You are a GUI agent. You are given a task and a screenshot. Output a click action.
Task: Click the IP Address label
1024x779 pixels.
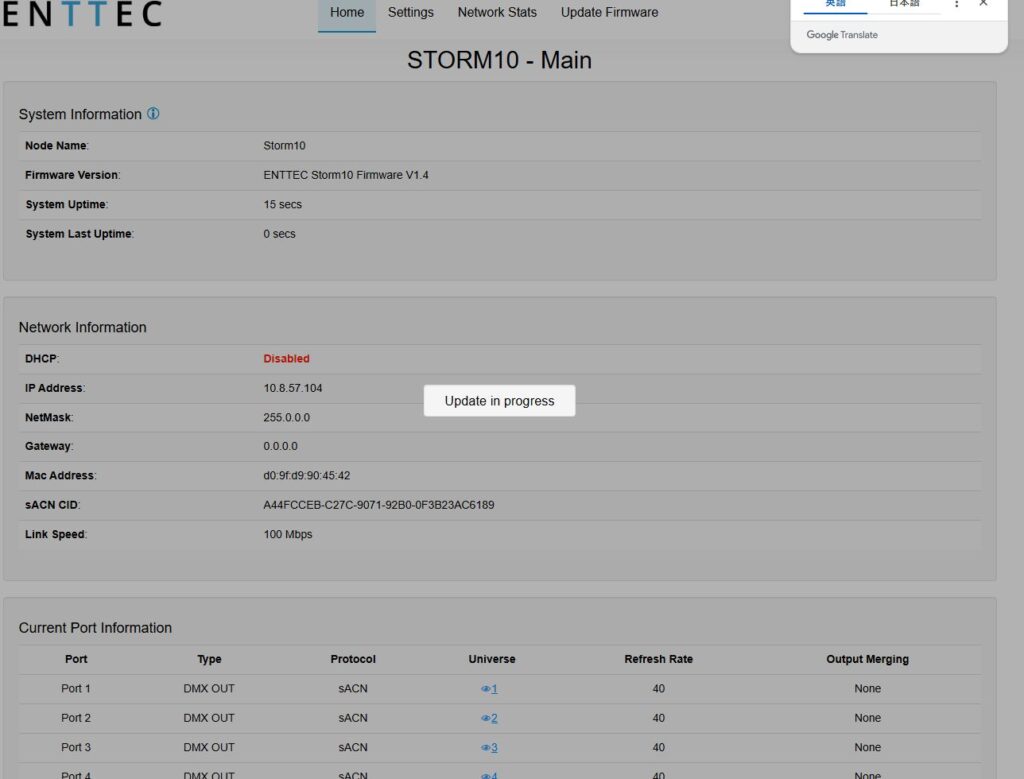click(x=55, y=388)
